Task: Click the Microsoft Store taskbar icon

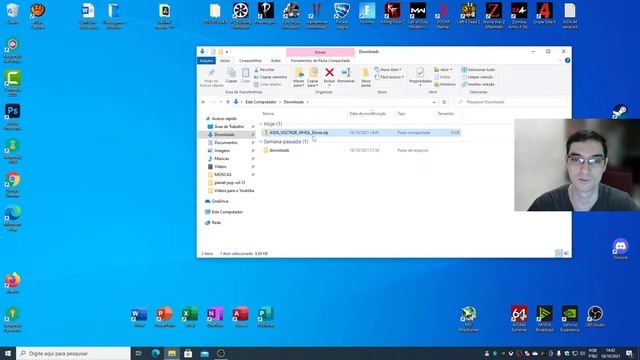Action: click(188, 353)
